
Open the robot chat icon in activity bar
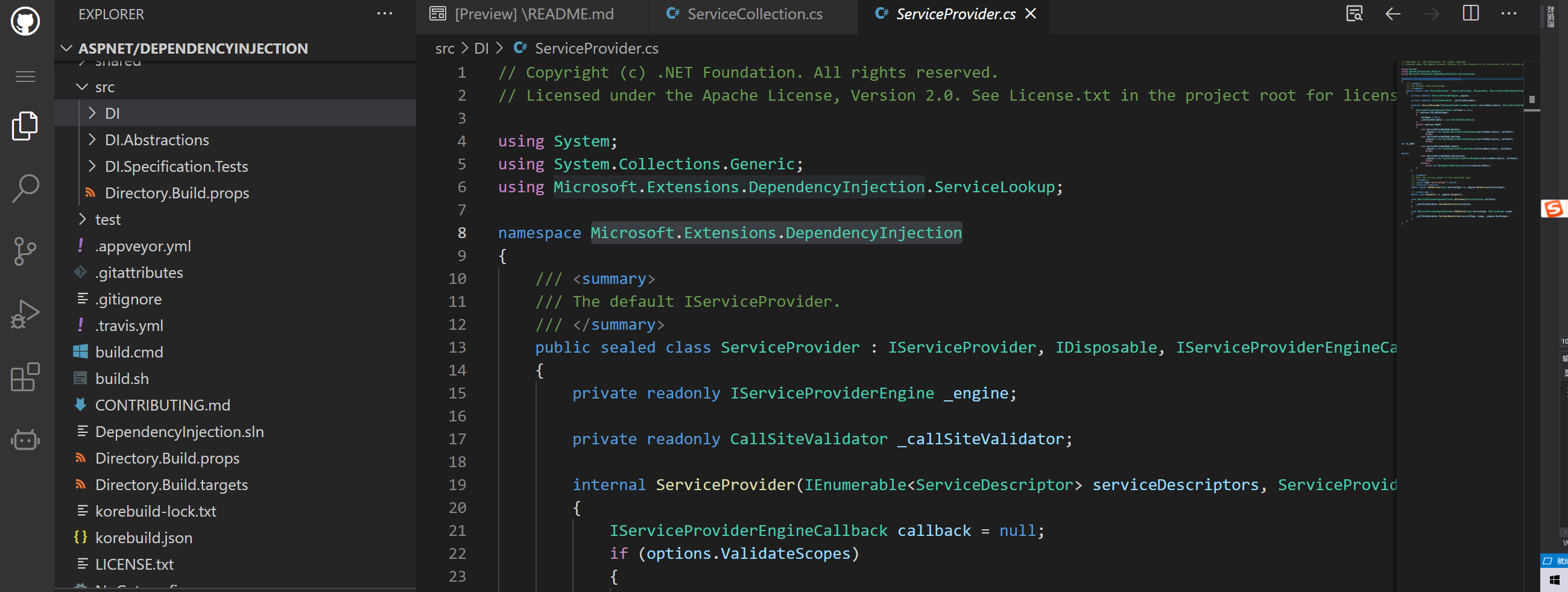pos(25,439)
